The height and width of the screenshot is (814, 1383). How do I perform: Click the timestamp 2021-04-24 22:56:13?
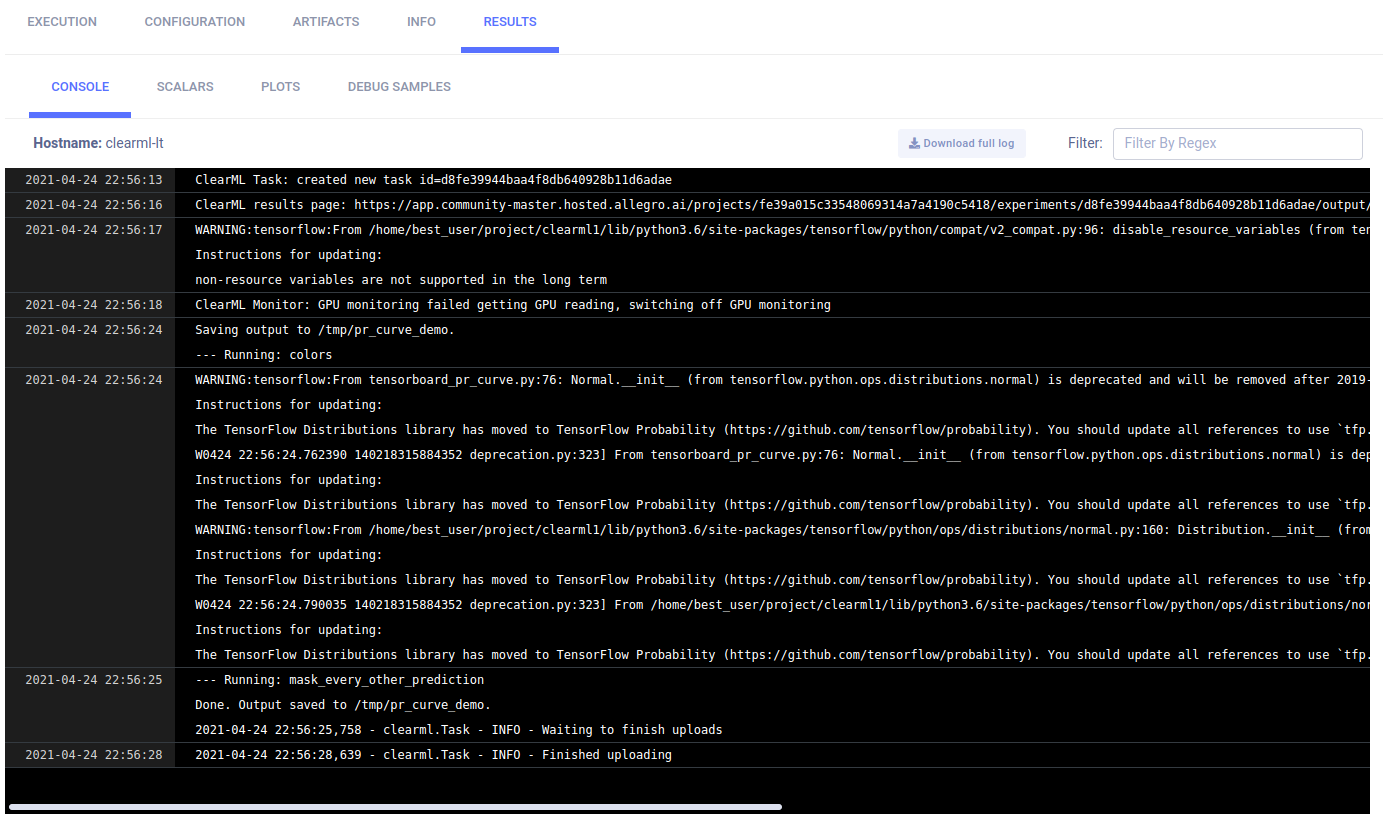point(93,180)
